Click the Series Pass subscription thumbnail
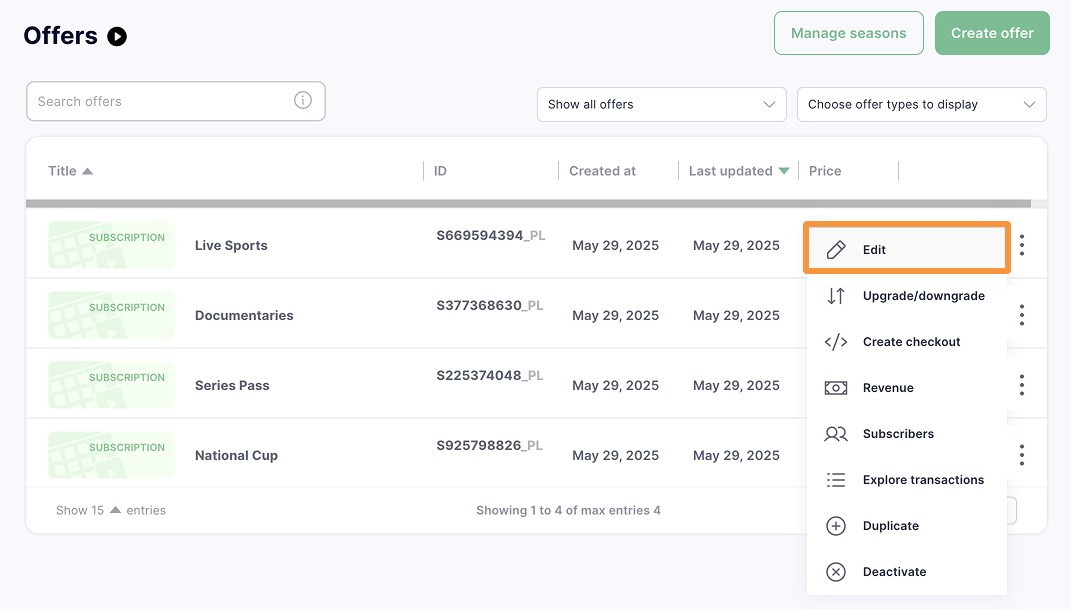 point(111,384)
